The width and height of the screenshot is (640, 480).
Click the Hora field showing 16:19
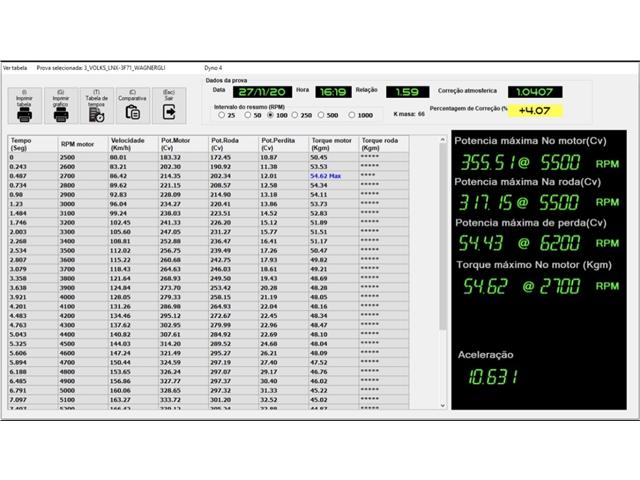[333, 92]
